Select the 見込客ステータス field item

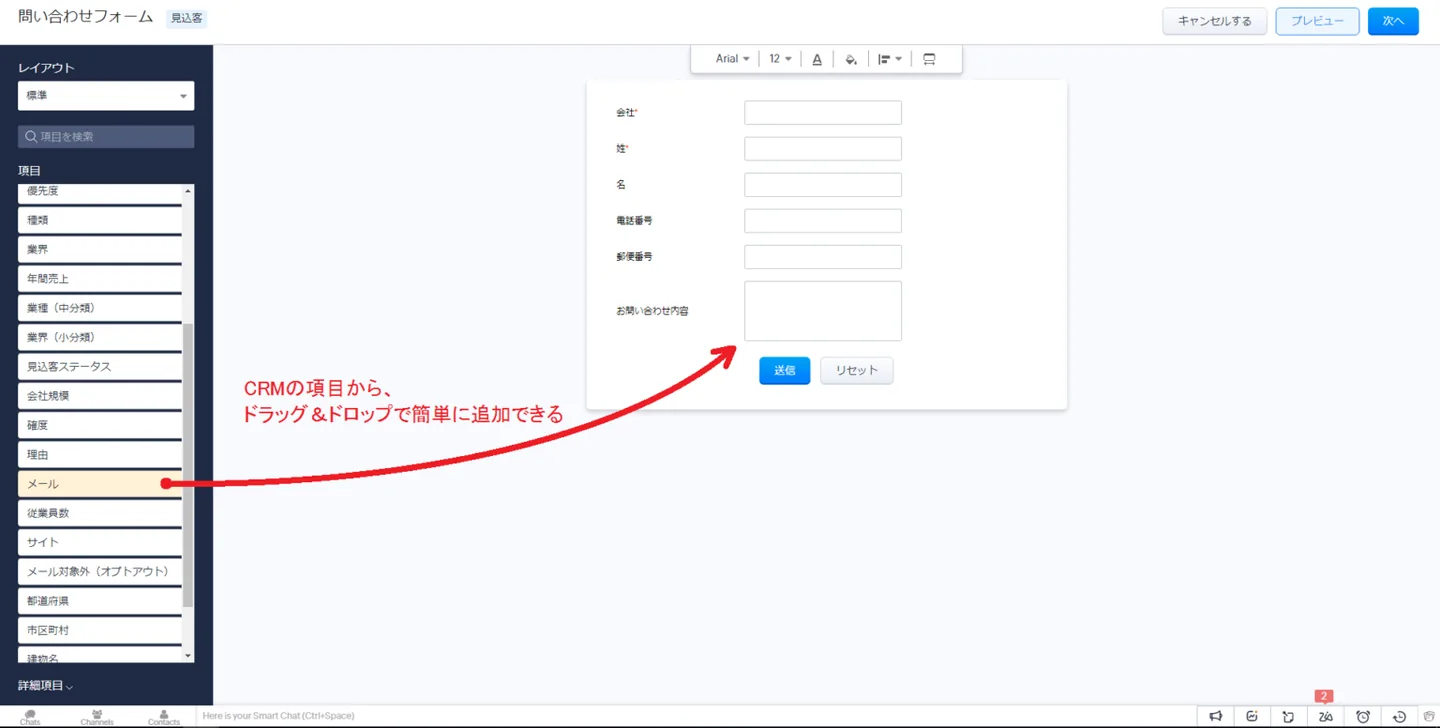(100, 367)
